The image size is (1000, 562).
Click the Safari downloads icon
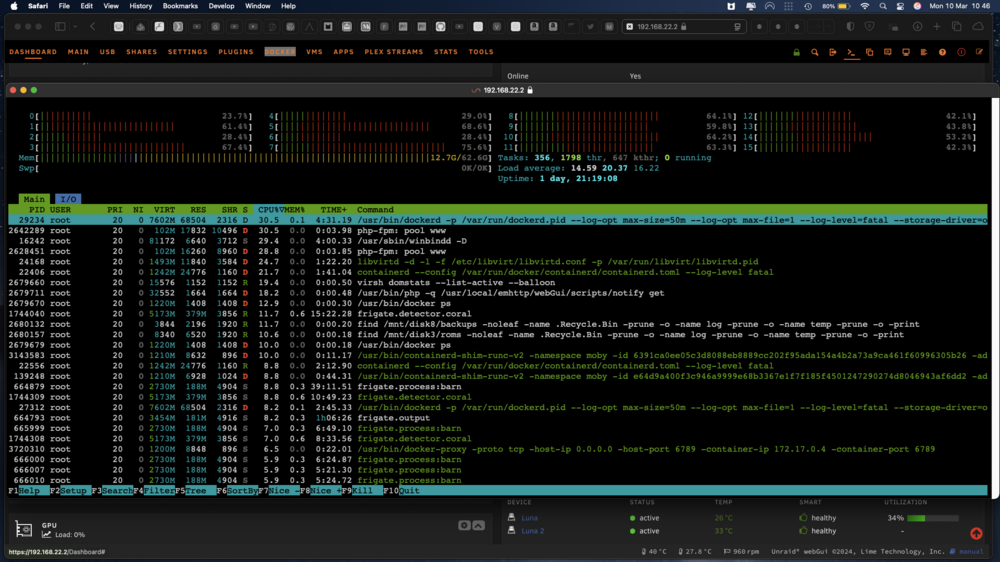pyautogui.click(x=917, y=27)
